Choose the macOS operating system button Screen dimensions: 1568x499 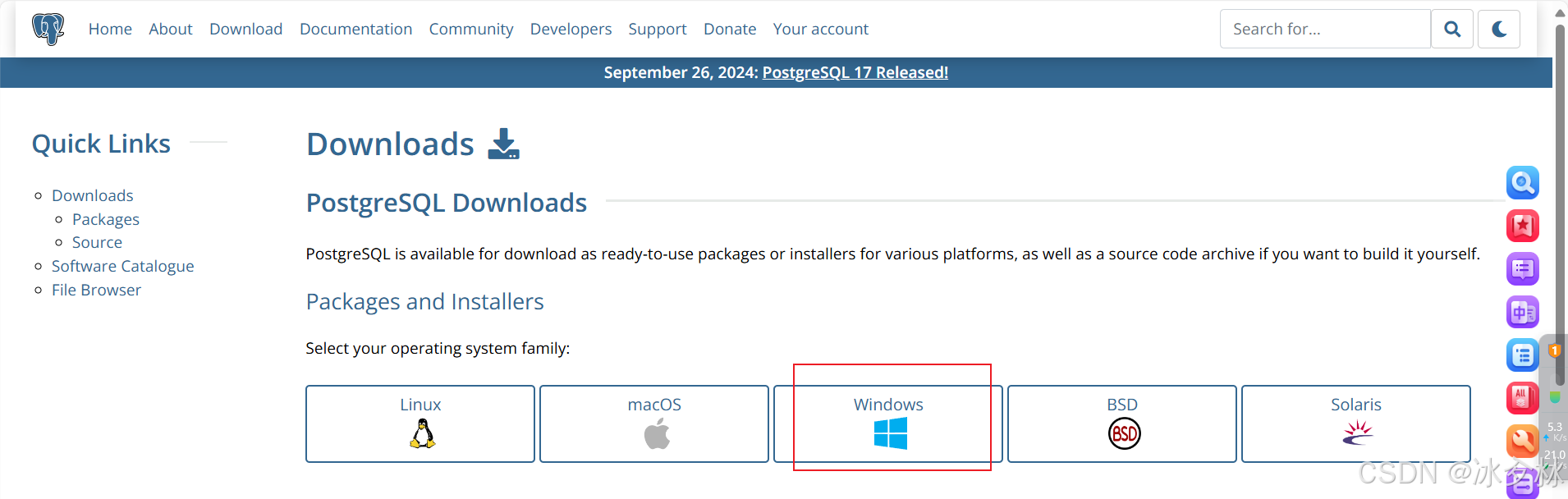coord(654,424)
